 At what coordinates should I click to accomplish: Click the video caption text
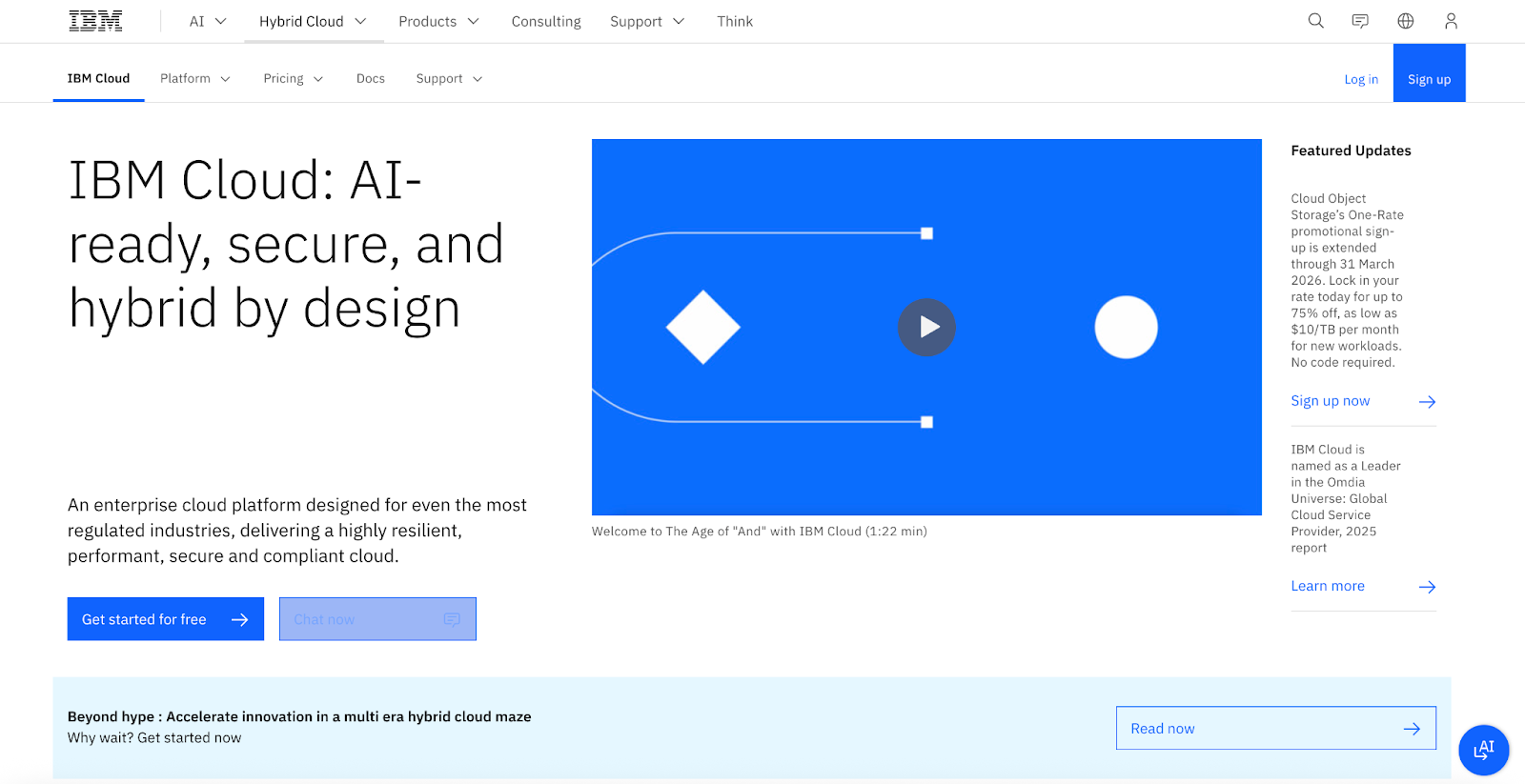[x=759, y=532]
